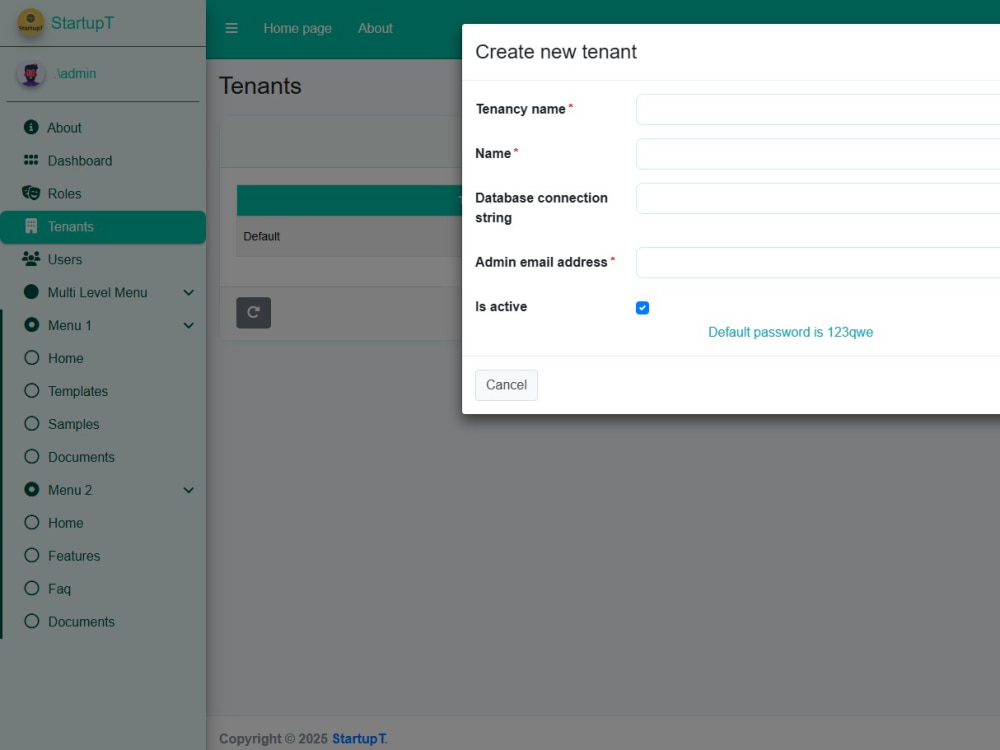Click the Roles masks icon

pyautogui.click(x=31, y=193)
